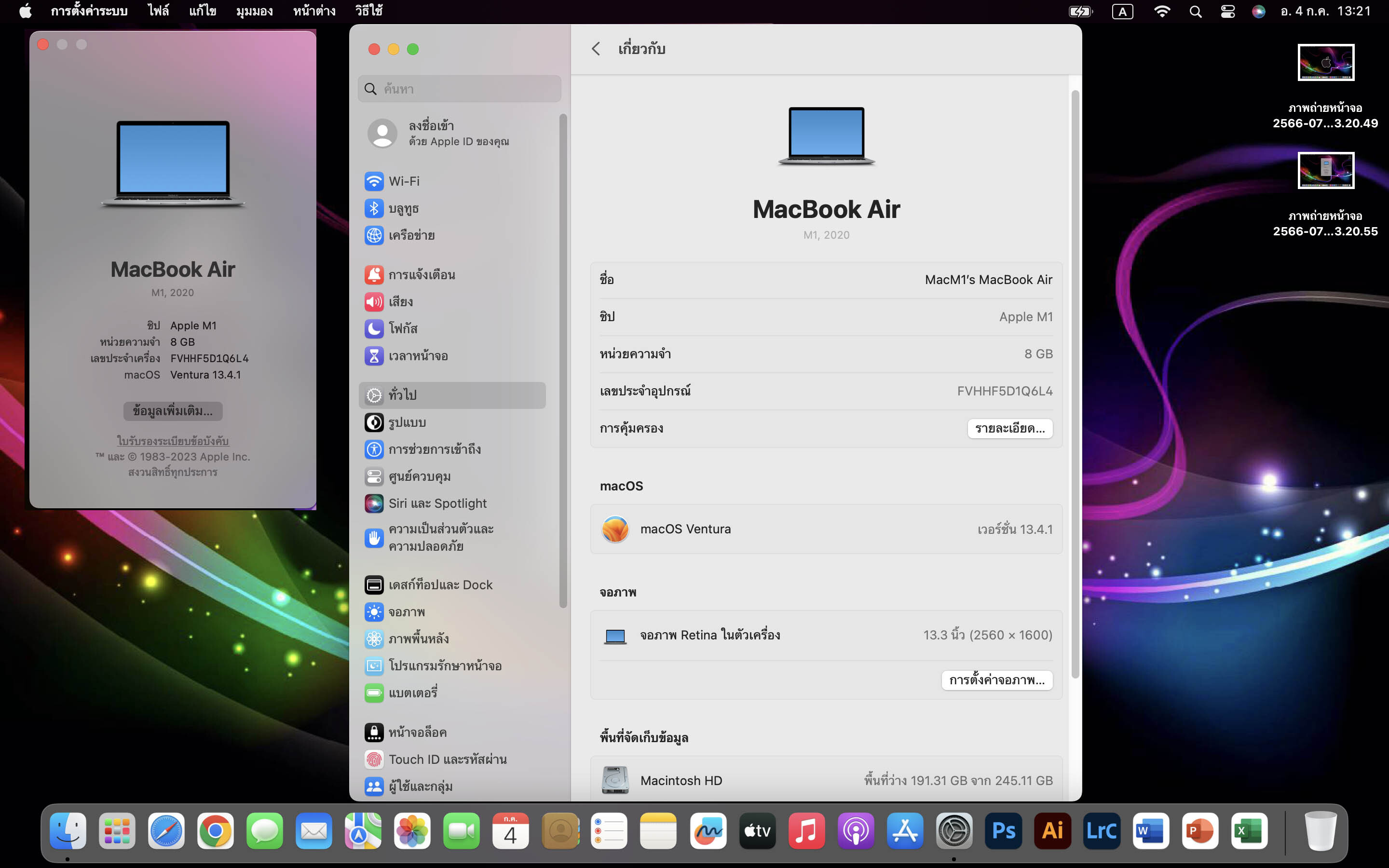Screen dimensions: 1389x868
Task: Click macOS Ventura version row
Action: click(826, 529)
